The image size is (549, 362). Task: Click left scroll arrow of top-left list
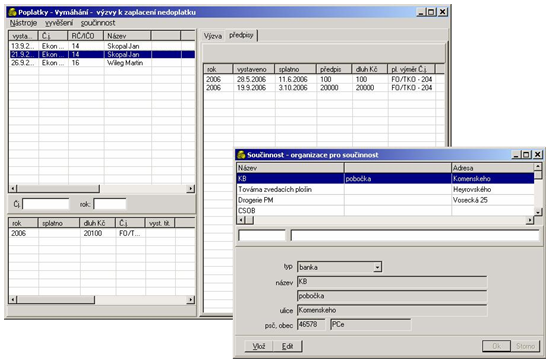(13, 189)
